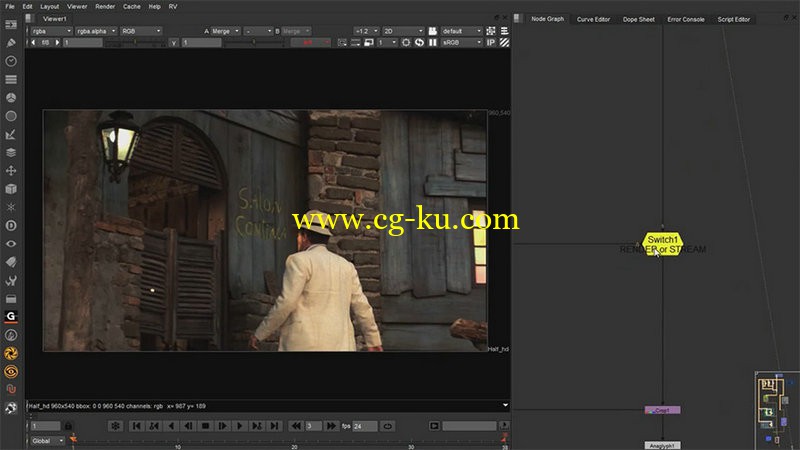Toggle the viewer pause updating button
Screen dimensions: 800x450
point(433,42)
